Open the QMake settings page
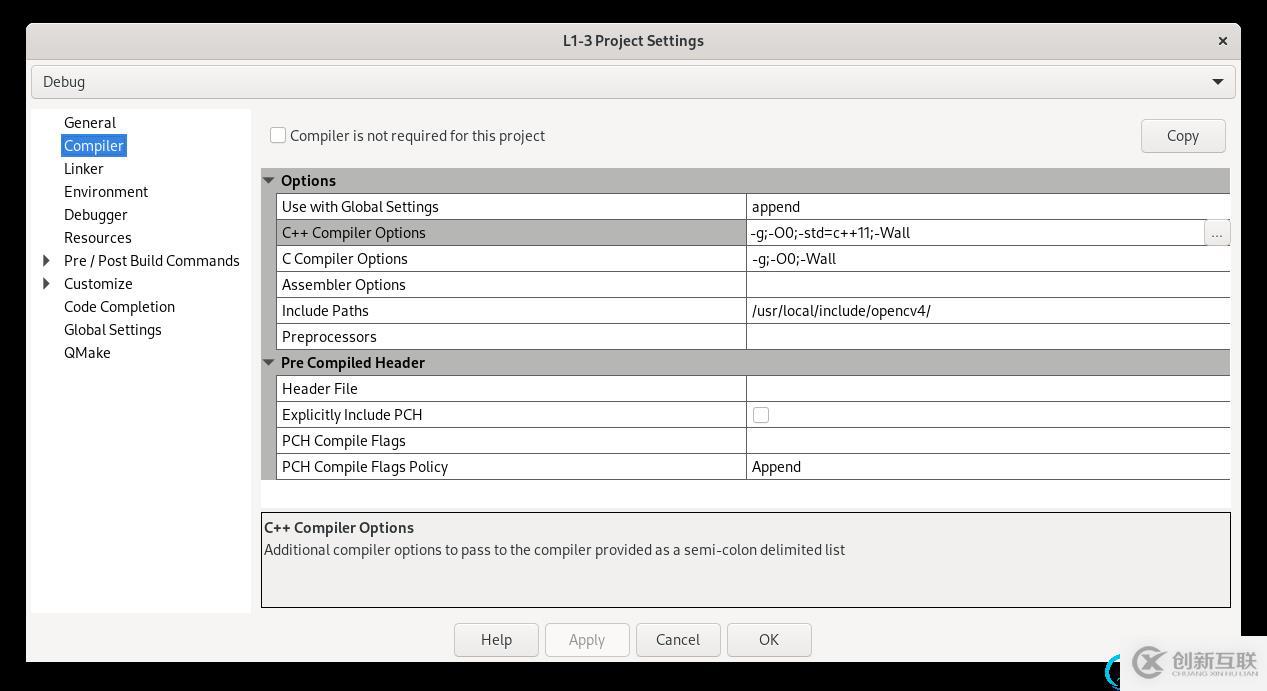This screenshot has height=691, width=1267. point(87,353)
